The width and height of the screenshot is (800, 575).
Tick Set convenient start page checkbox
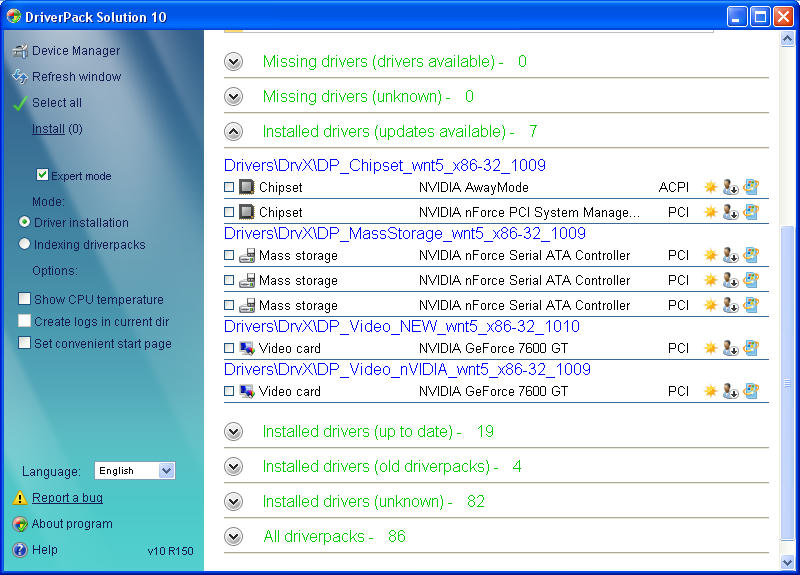[24, 342]
